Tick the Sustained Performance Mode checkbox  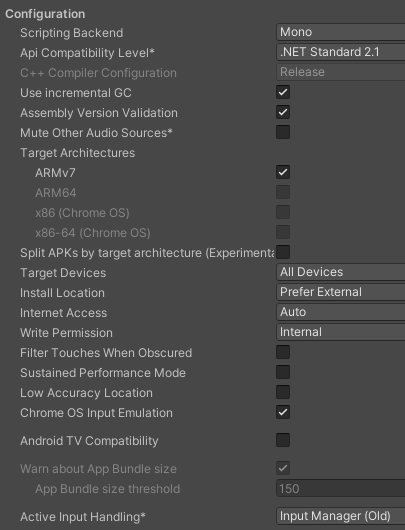pos(283,372)
